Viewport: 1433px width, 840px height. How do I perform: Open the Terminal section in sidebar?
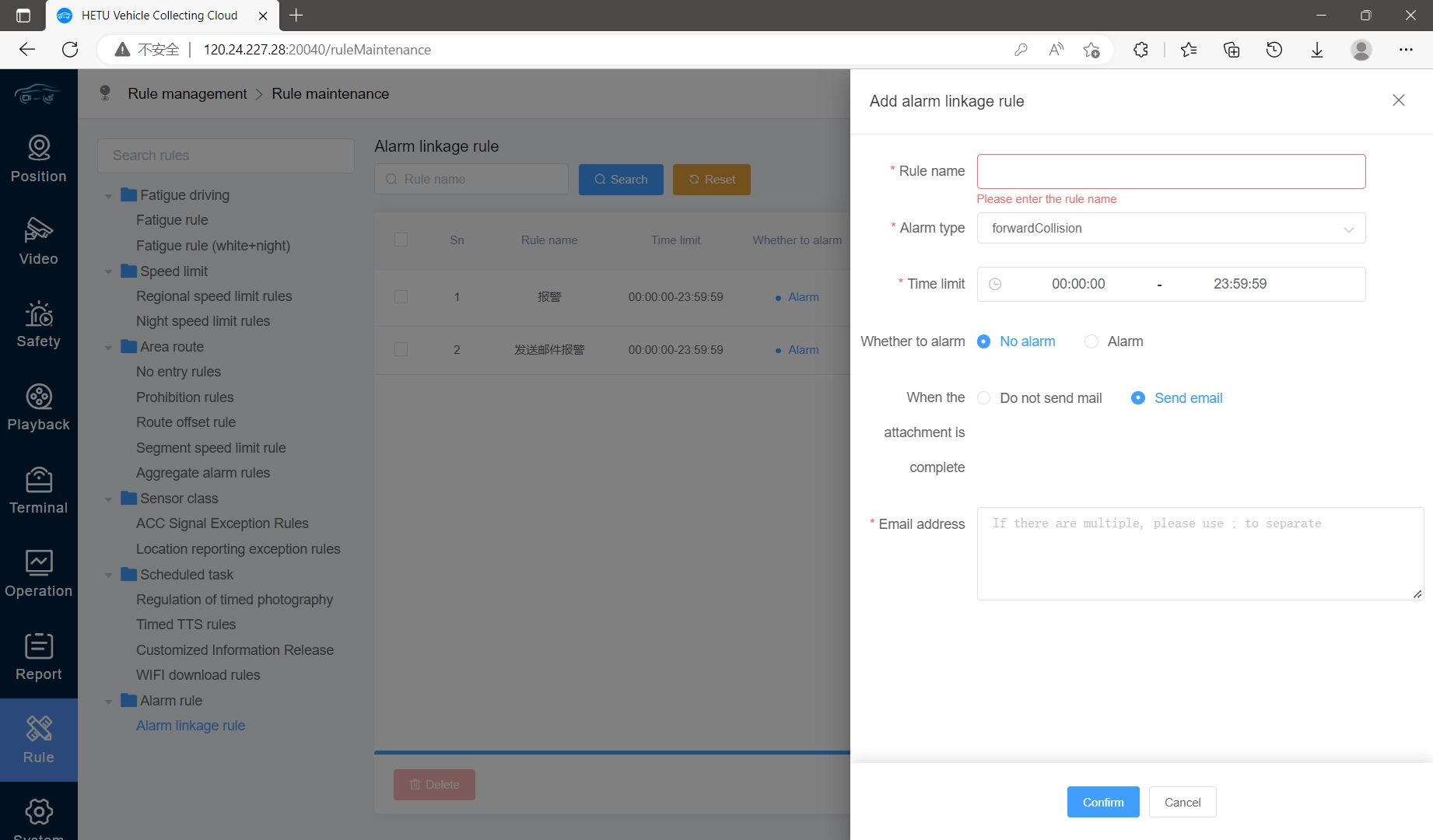[x=38, y=491]
